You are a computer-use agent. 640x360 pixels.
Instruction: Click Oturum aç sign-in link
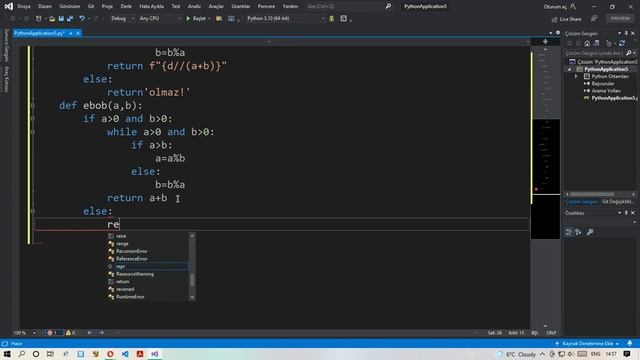560,7
